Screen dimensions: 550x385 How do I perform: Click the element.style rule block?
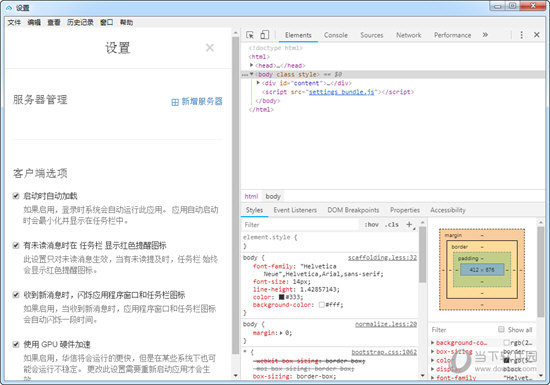pyautogui.click(x=330, y=242)
